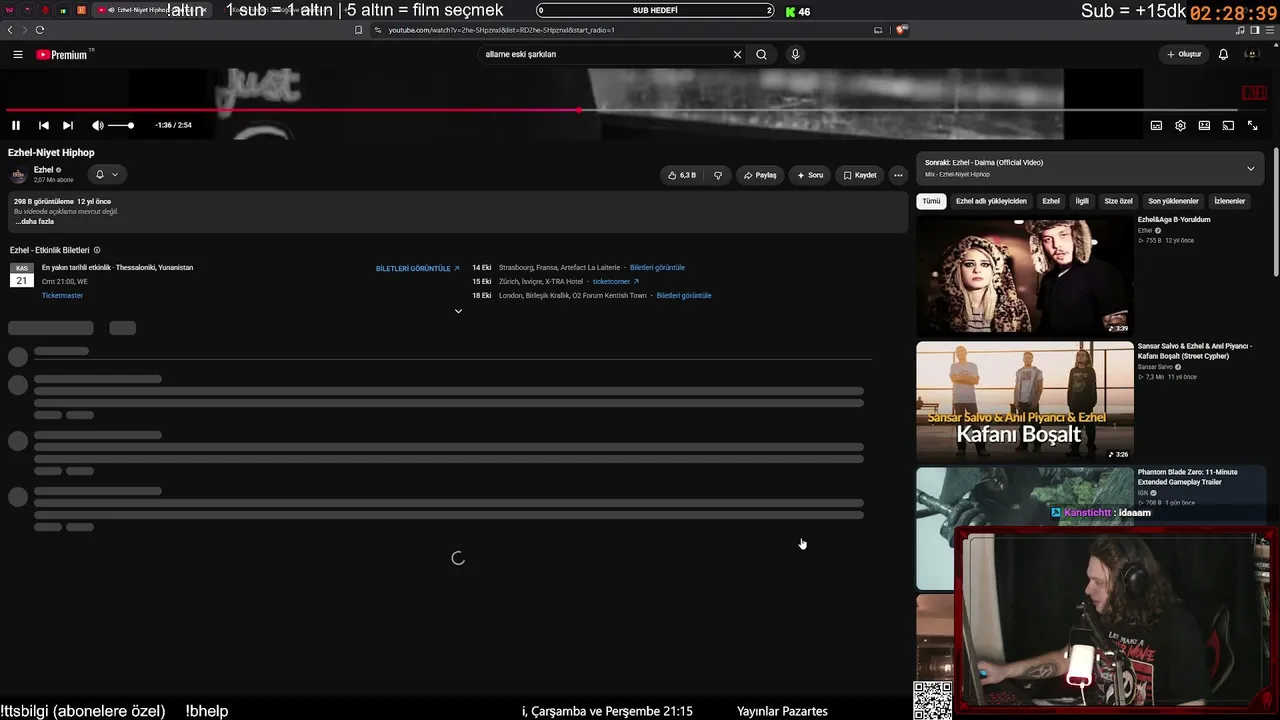
Task: Switch to theater mode in the player
Action: coord(1204,125)
